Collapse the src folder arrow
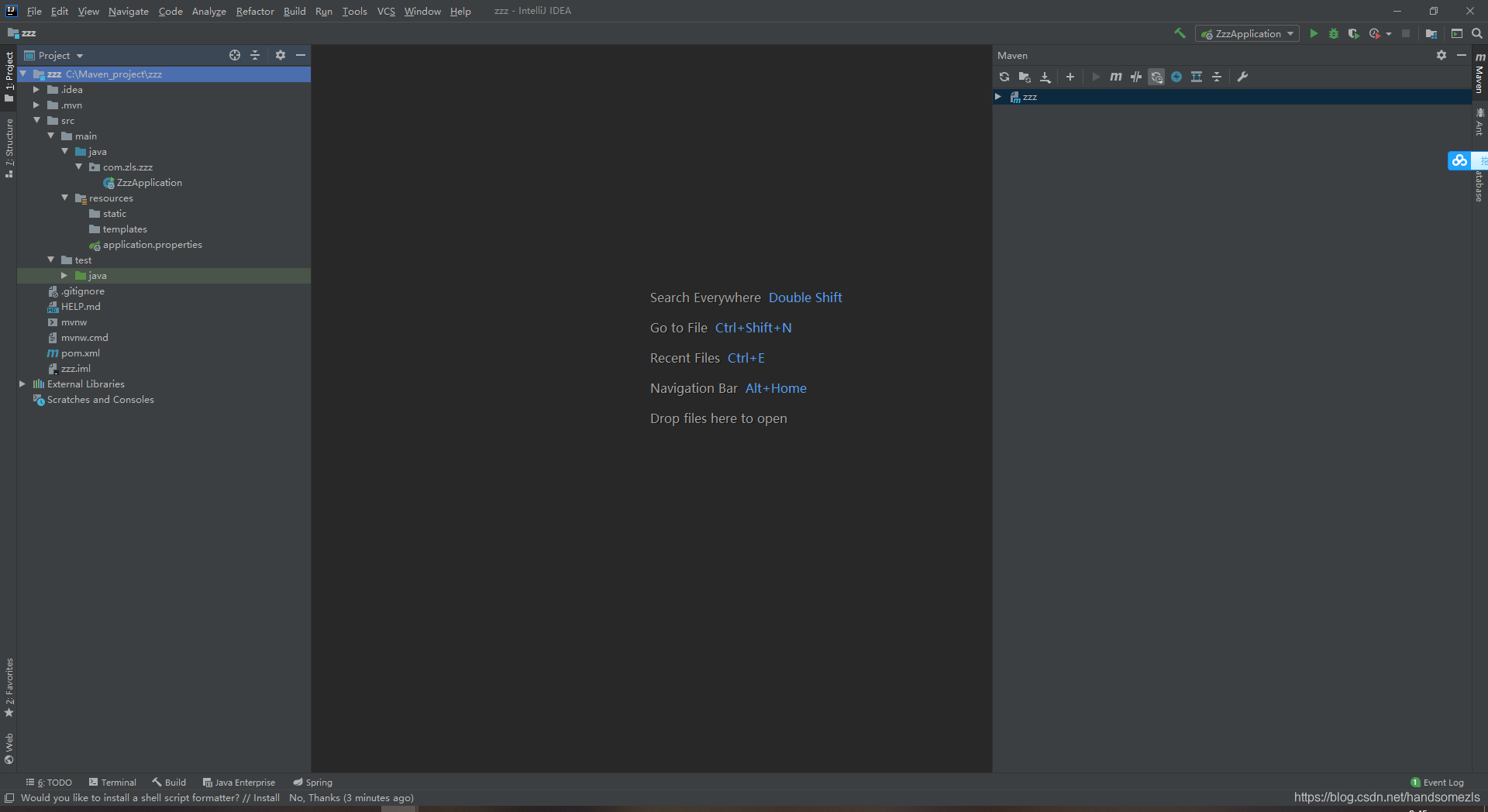The image size is (1488, 812). [x=36, y=120]
